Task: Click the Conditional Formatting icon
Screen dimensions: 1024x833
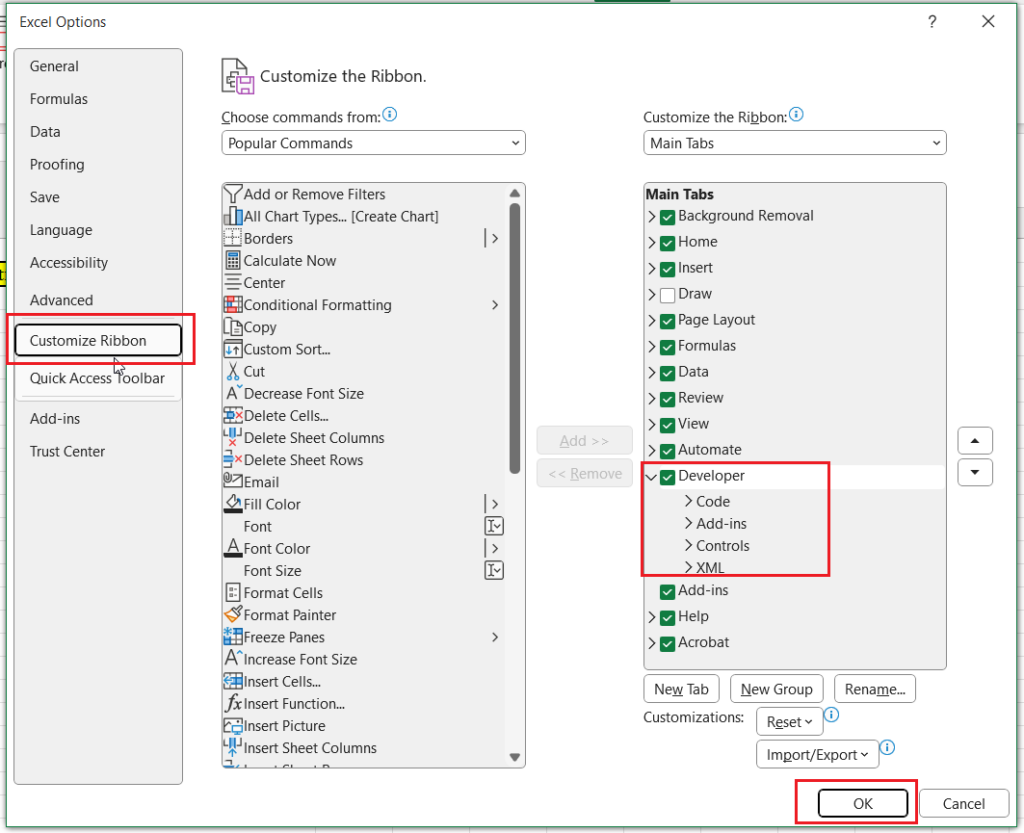Action: [x=233, y=305]
